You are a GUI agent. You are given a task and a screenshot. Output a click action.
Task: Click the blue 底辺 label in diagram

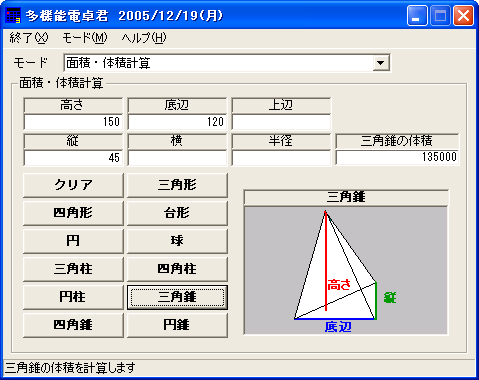click(338, 327)
